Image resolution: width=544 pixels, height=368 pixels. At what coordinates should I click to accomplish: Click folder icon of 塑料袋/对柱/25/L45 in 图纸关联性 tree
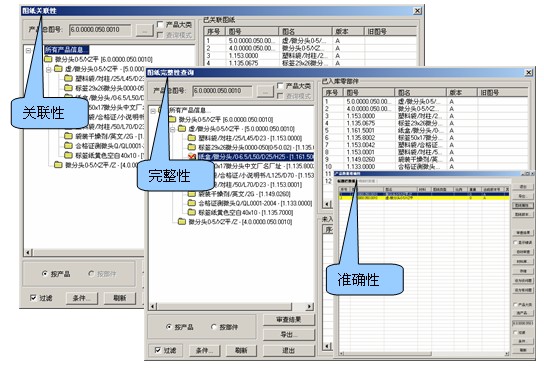tap(68, 78)
